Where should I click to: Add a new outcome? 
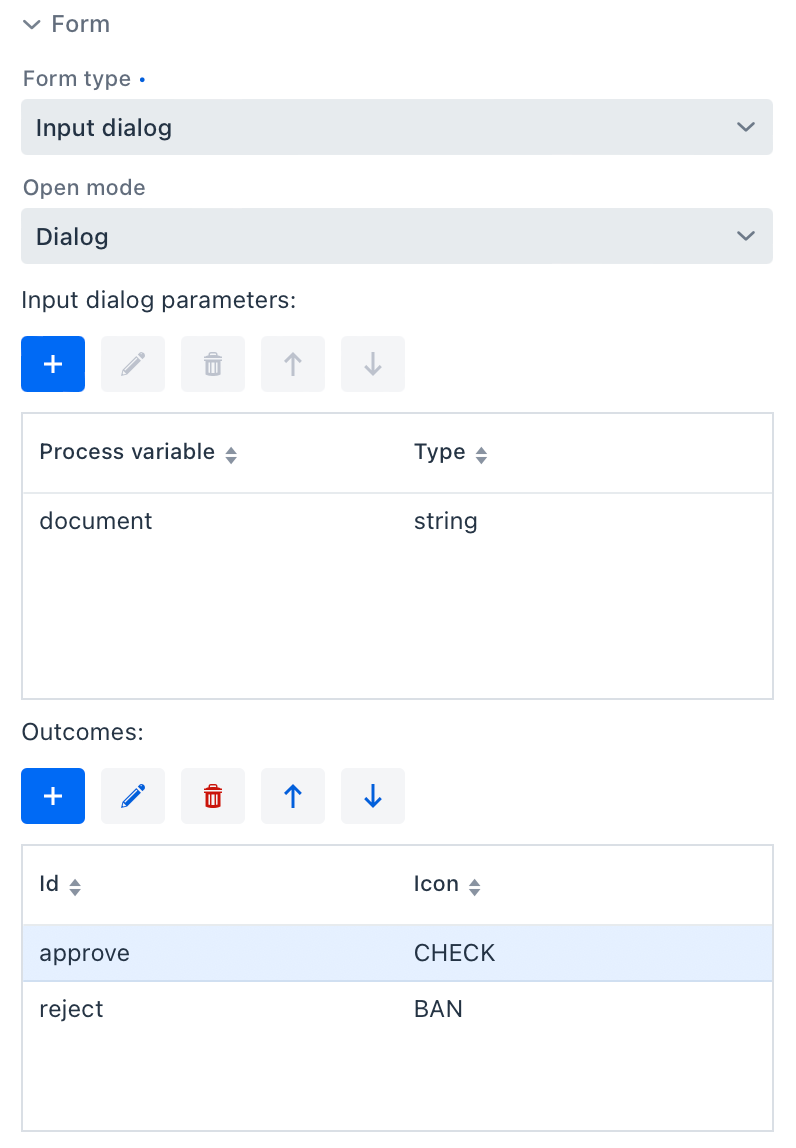(53, 796)
